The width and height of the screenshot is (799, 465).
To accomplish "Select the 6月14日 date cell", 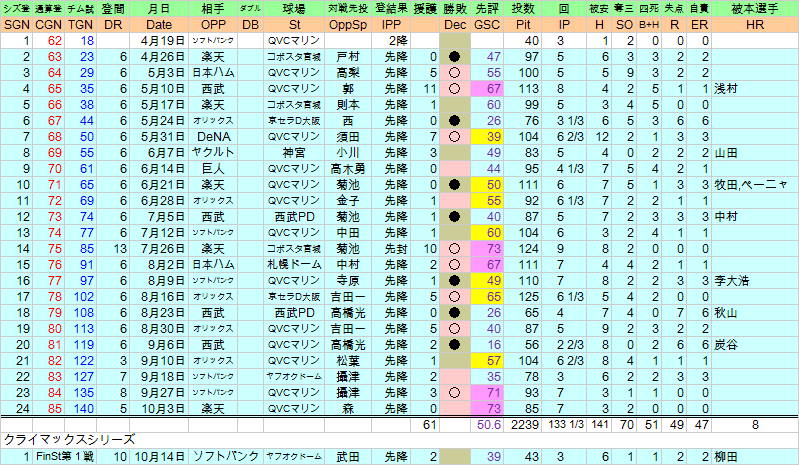I will [158, 169].
